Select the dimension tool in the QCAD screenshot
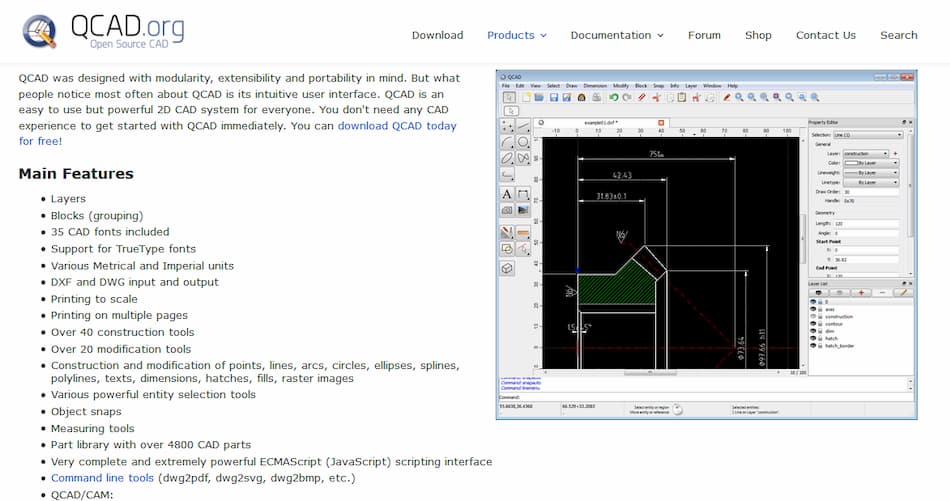Image resolution: width=950 pixels, height=501 pixels. pyautogui.click(x=523, y=194)
